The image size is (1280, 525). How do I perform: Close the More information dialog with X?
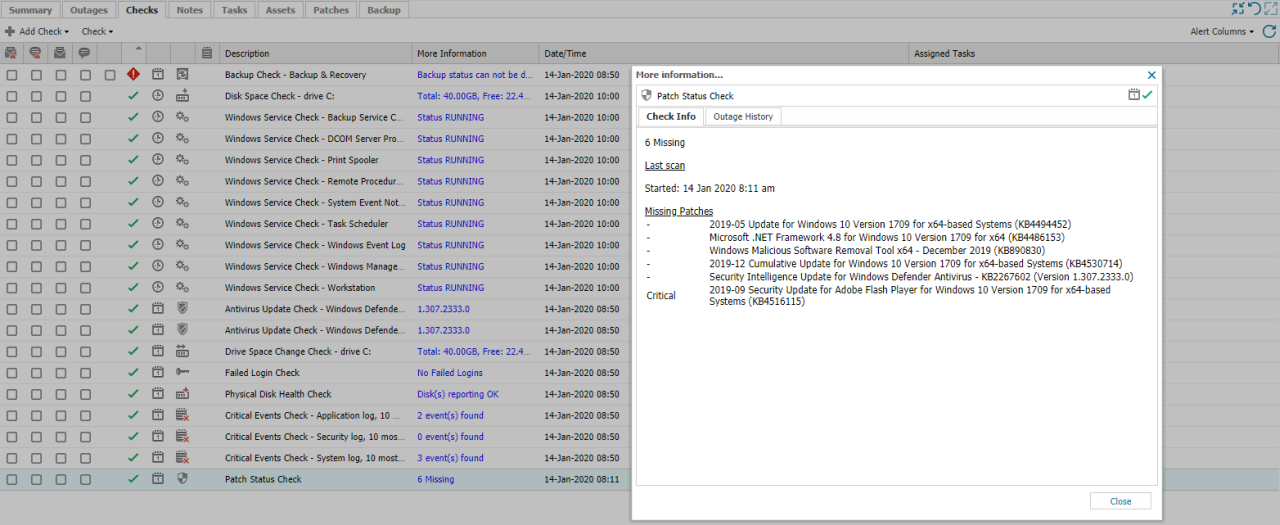pos(1151,75)
